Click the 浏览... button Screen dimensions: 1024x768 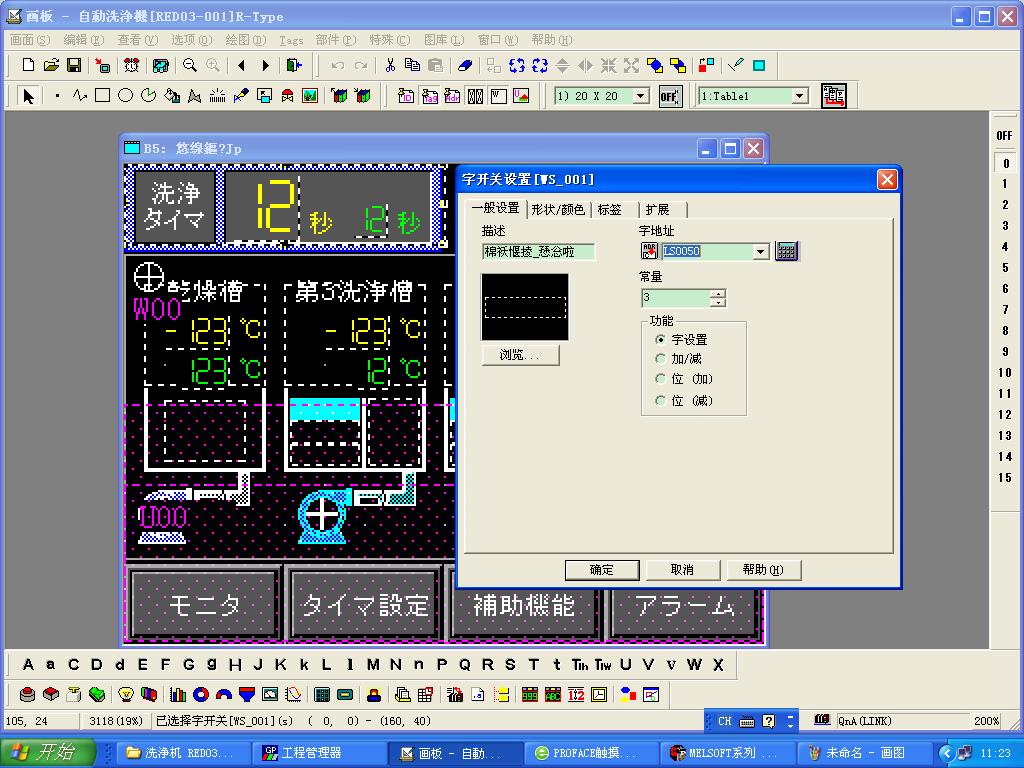pyautogui.click(x=520, y=355)
